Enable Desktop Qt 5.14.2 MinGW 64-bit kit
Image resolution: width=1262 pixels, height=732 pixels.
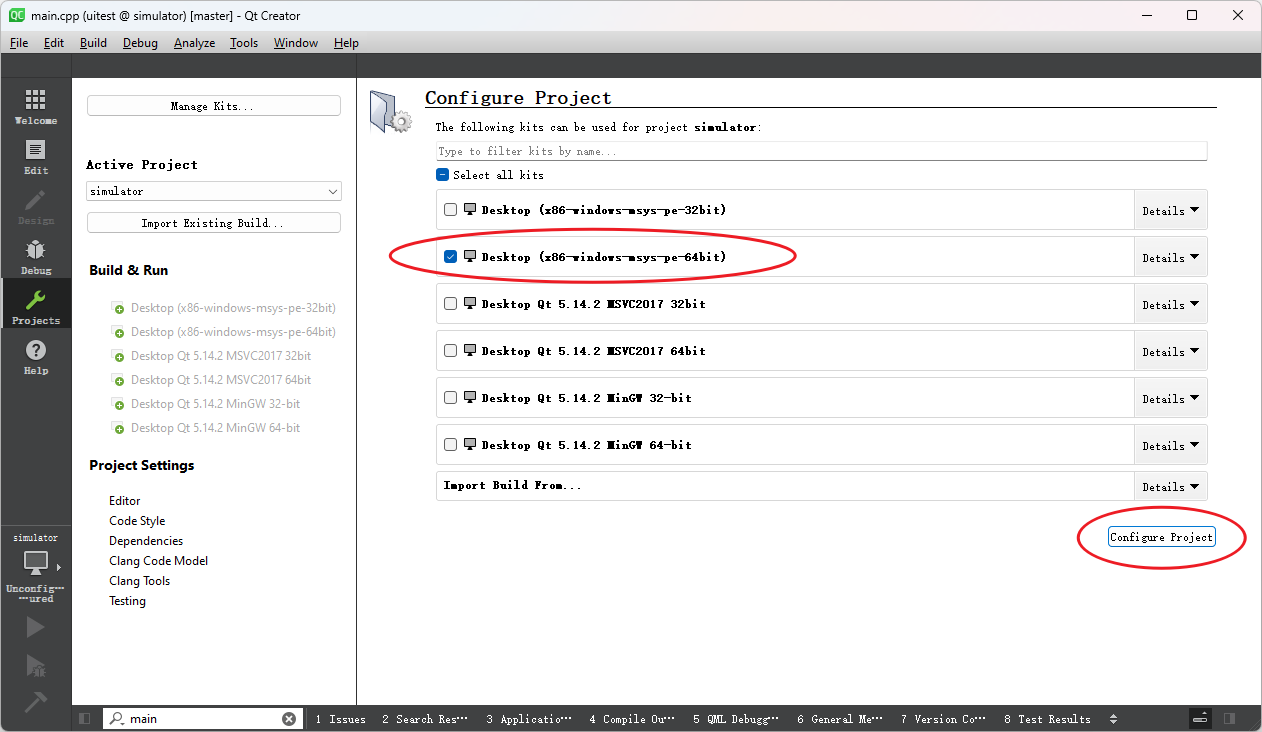[450, 445]
